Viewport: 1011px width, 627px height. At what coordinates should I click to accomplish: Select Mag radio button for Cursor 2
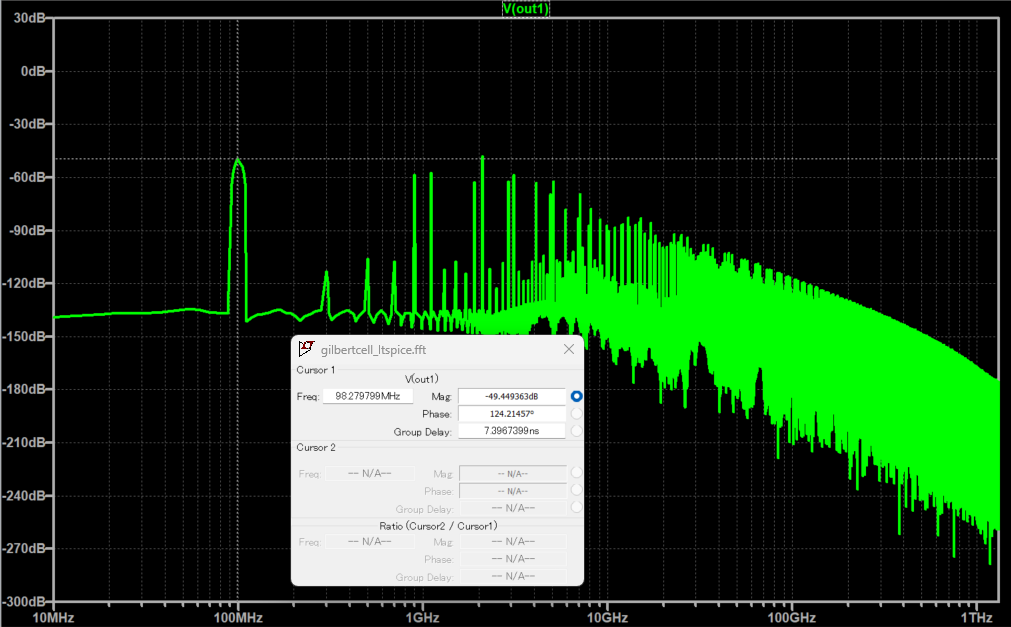(x=575, y=473)
